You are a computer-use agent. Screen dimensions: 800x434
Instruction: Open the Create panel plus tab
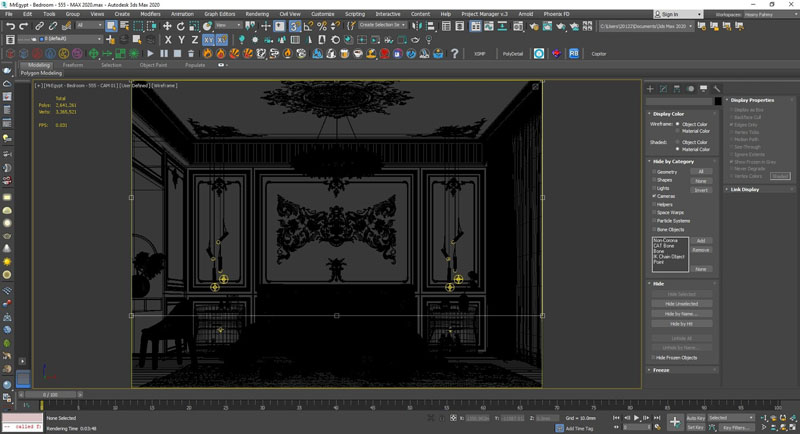(650, 89)
